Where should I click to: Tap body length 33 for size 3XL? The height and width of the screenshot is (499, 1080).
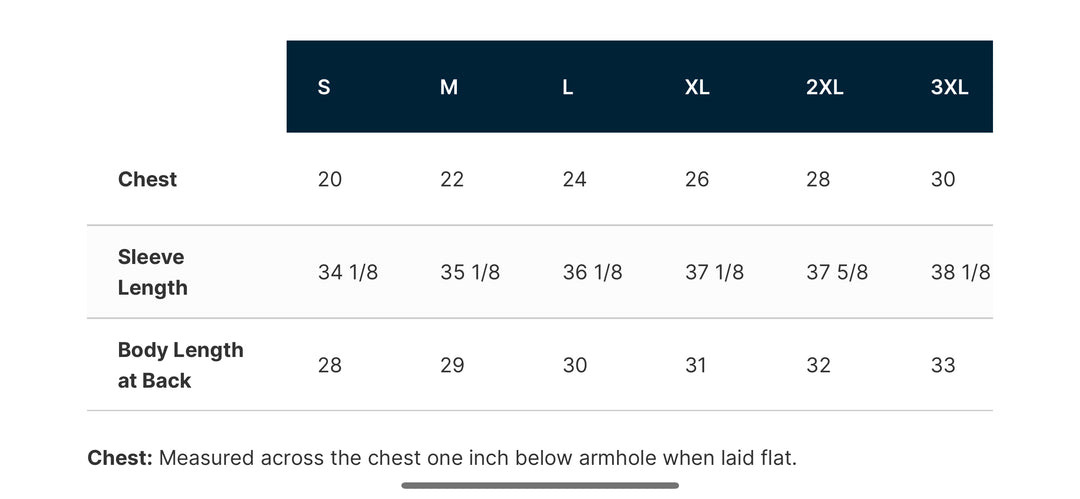point(943,365)
